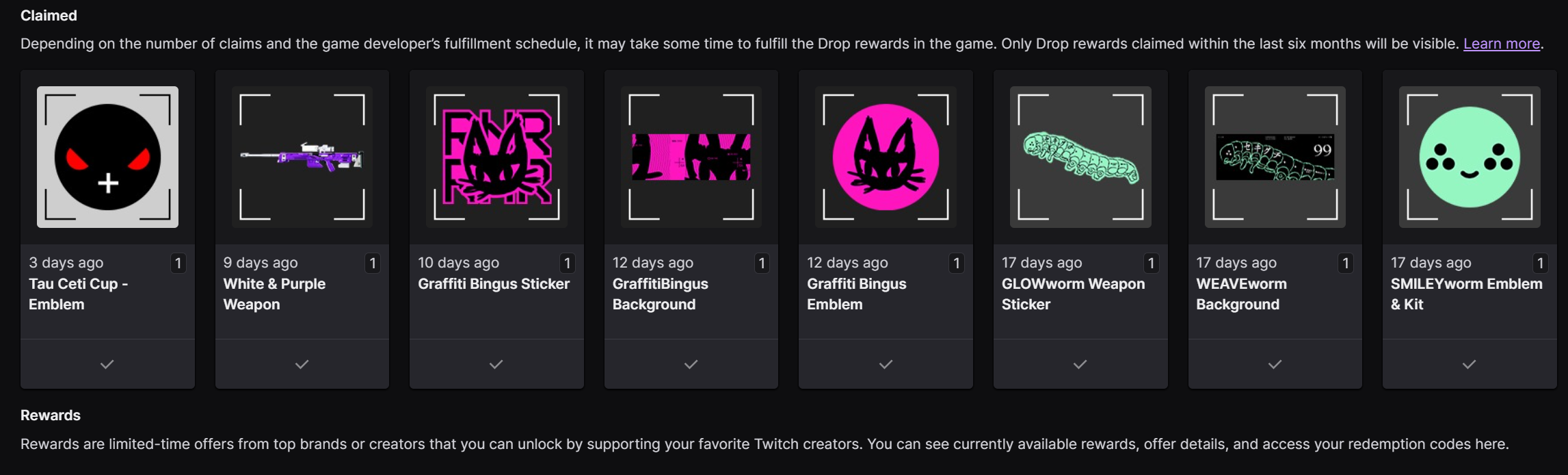Viewport: 1568px width, 475px height.
Task: Click the SMILEYworm Emblem & Kit title
Action: [1466, 294]
